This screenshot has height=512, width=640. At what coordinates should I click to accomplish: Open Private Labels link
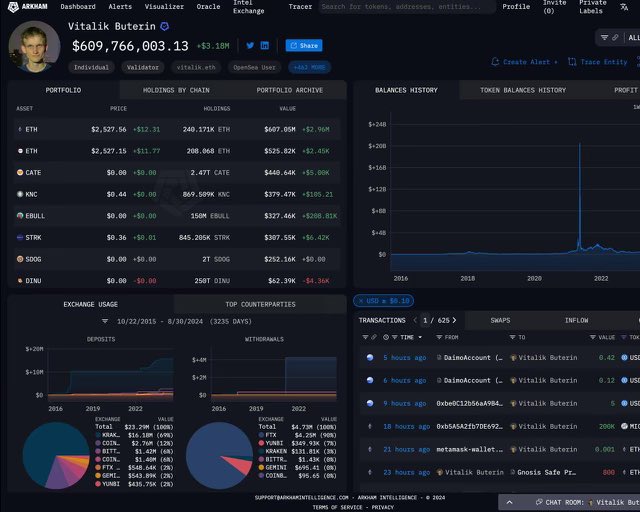[592, 7]
